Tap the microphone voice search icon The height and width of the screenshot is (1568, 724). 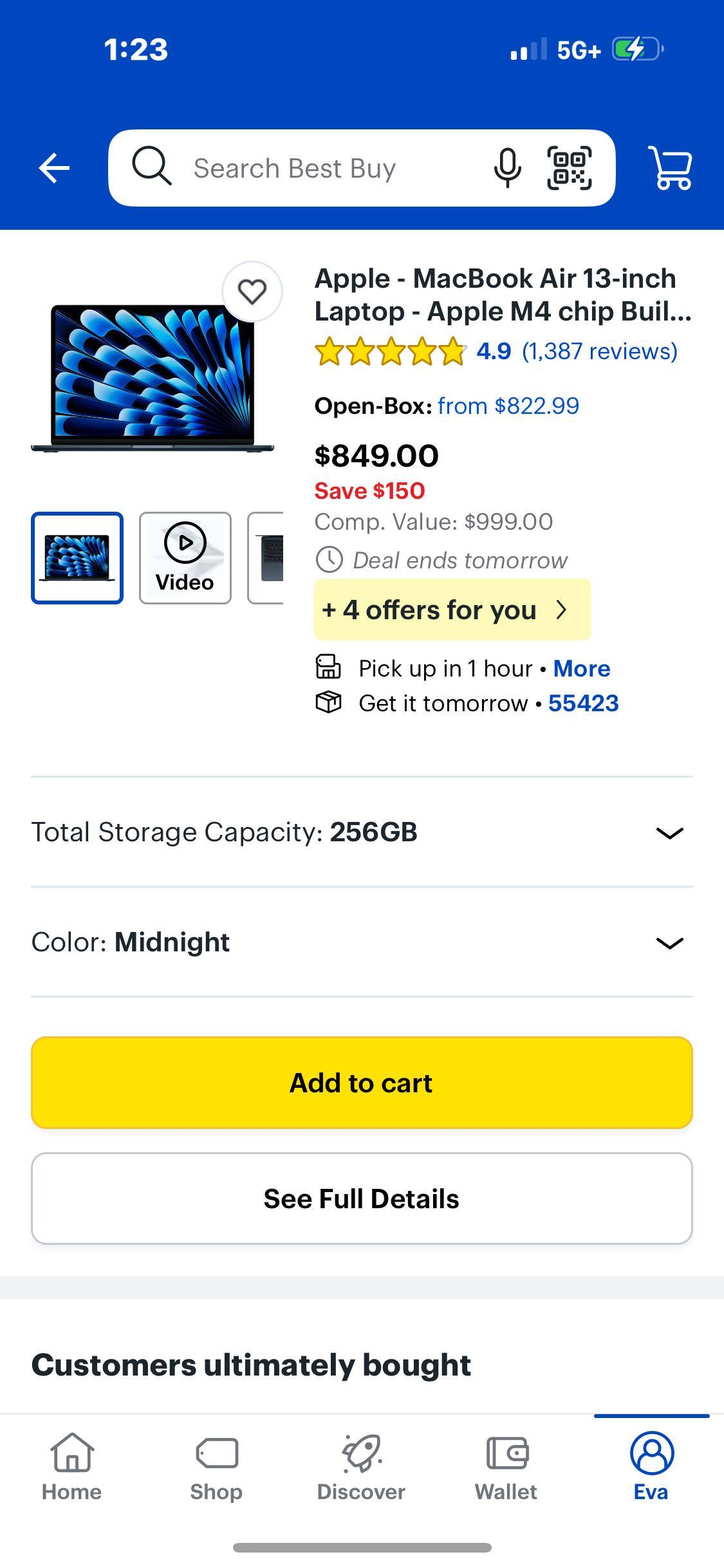coord(507,168)
